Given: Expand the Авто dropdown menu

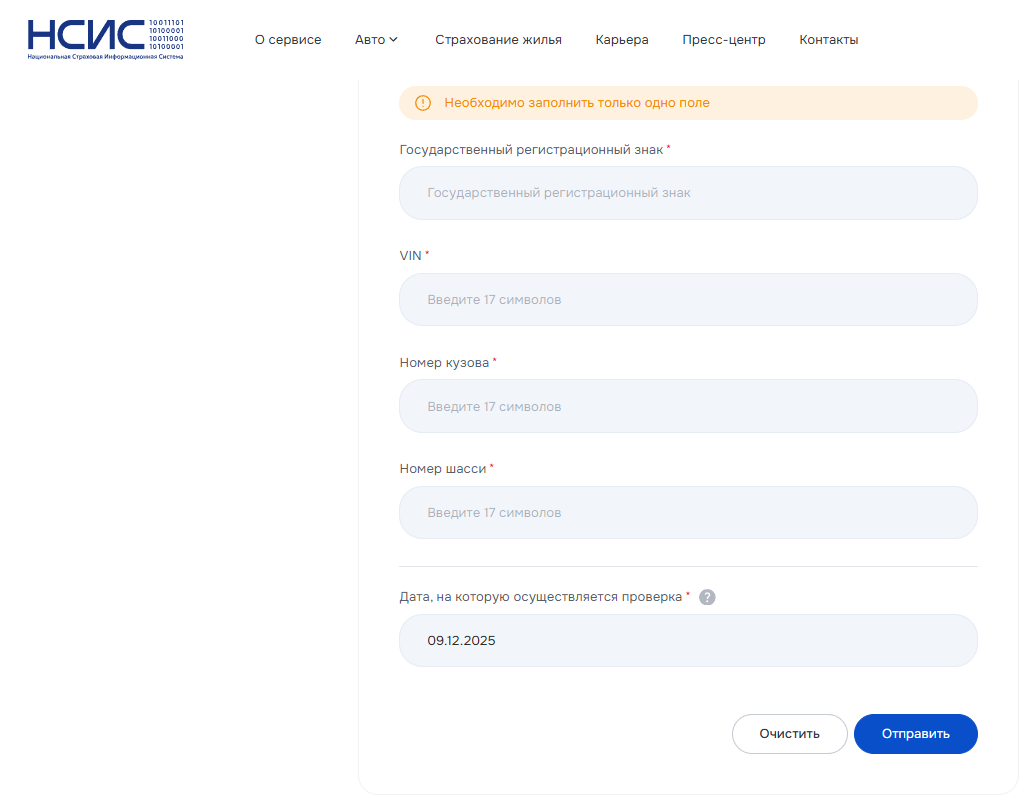Looking at the screenshot, I should click(x=376, y=40).
